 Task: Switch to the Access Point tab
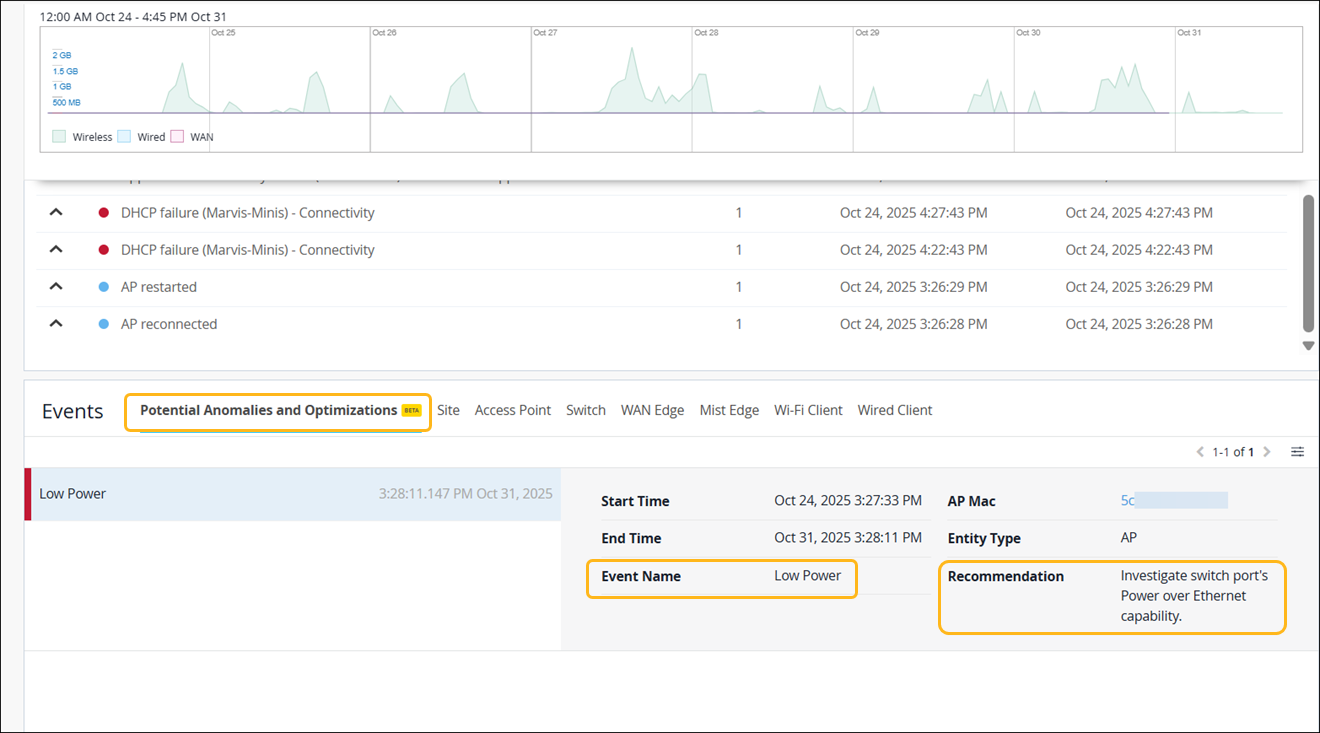pos(512,410)
